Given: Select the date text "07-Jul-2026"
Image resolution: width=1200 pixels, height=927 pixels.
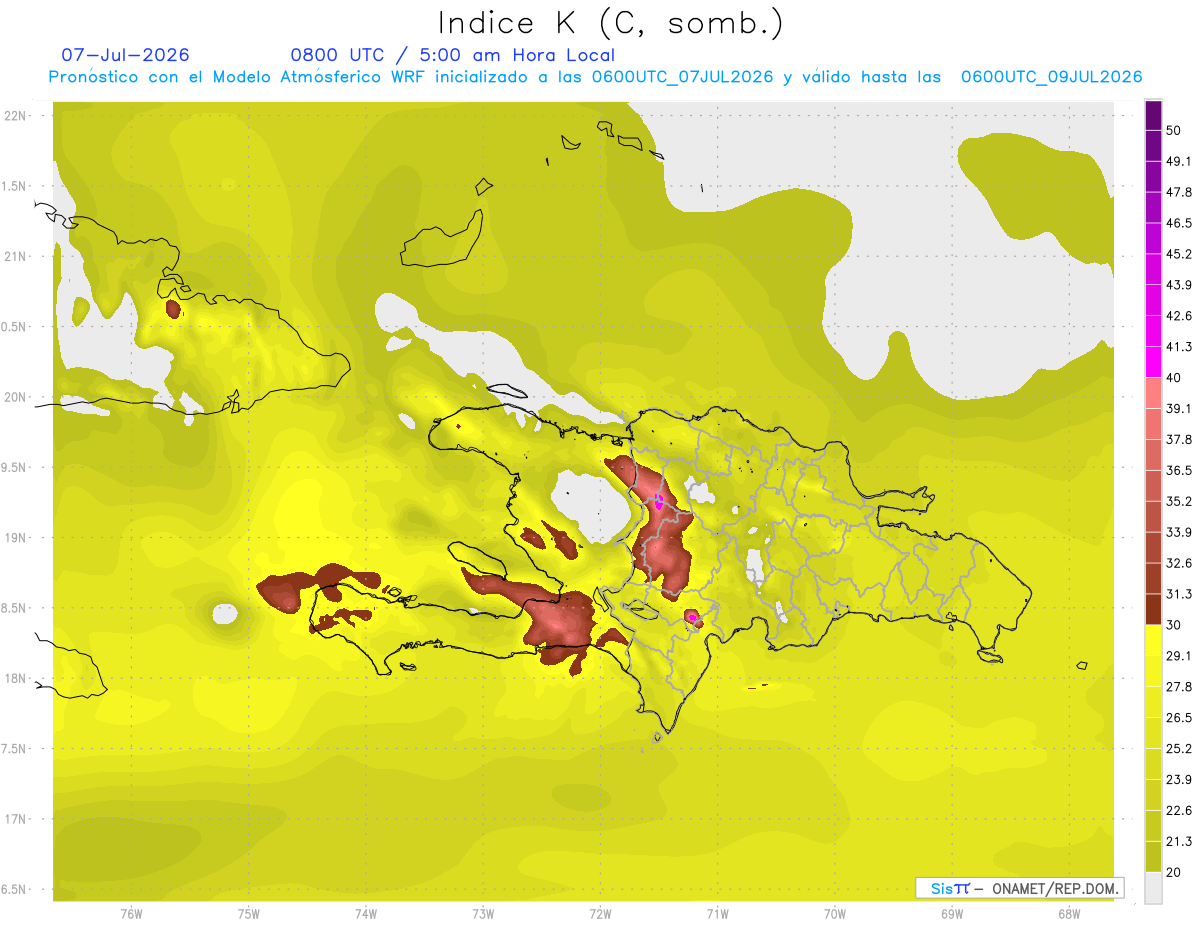Looking at the screenshot, I should pyautogui.click(x=126, y=55).
